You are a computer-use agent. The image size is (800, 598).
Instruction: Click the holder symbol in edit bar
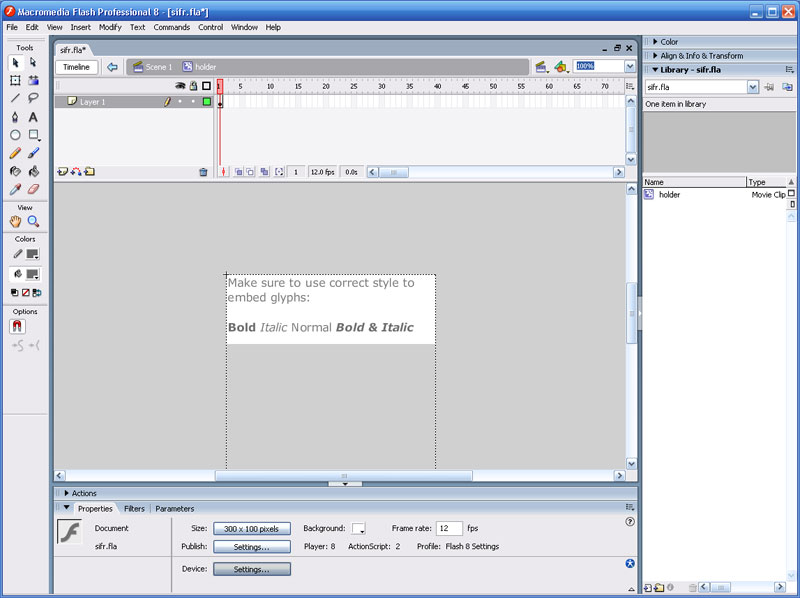point(199,67)
